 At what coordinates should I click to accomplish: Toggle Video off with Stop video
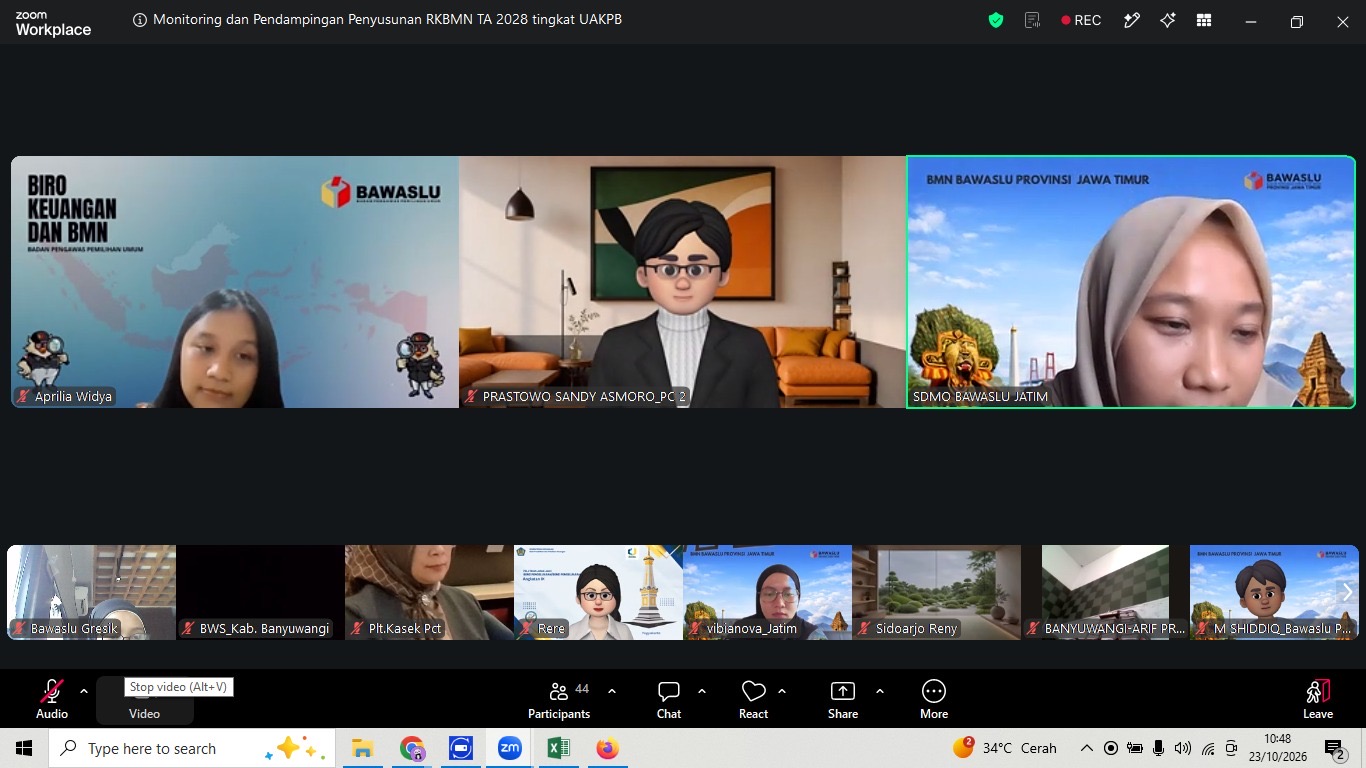[144, 700]
